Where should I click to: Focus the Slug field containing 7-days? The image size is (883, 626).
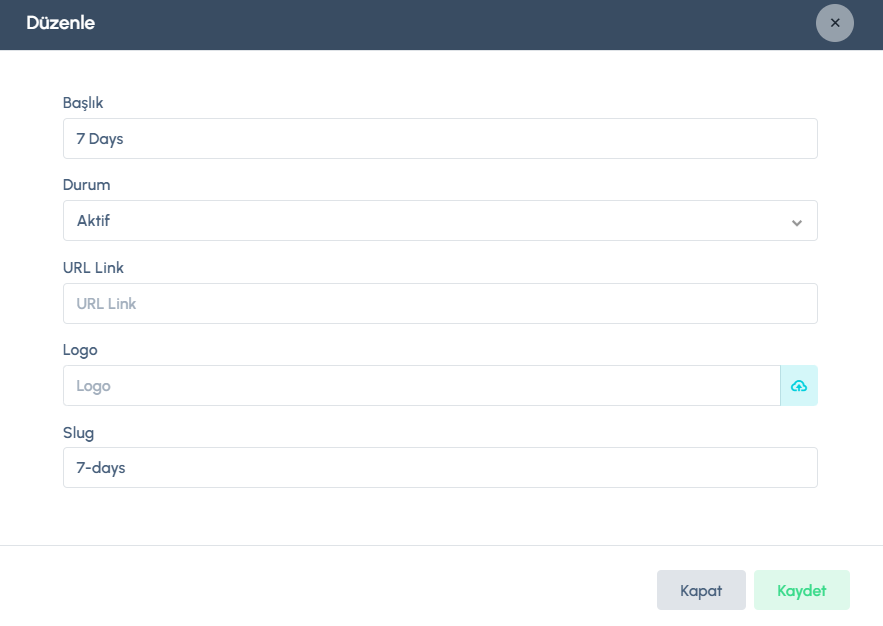pos(440,468)
